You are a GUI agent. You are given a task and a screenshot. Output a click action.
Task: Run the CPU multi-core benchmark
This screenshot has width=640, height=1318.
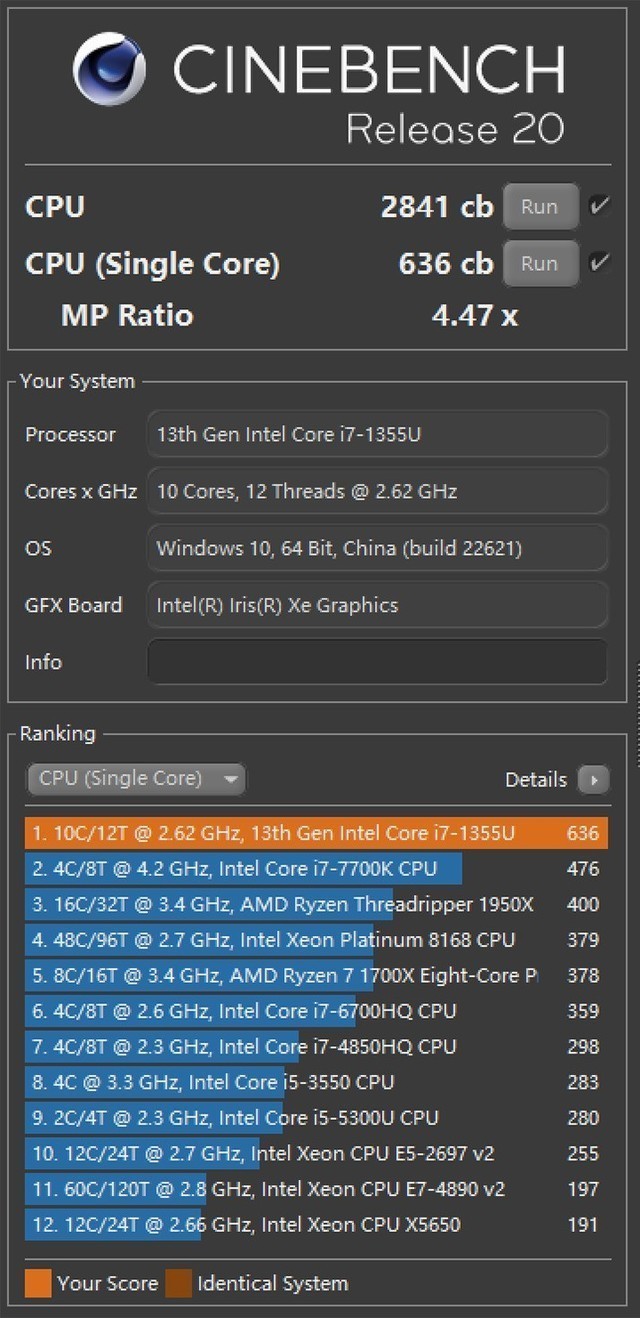(x=540, y=207)
